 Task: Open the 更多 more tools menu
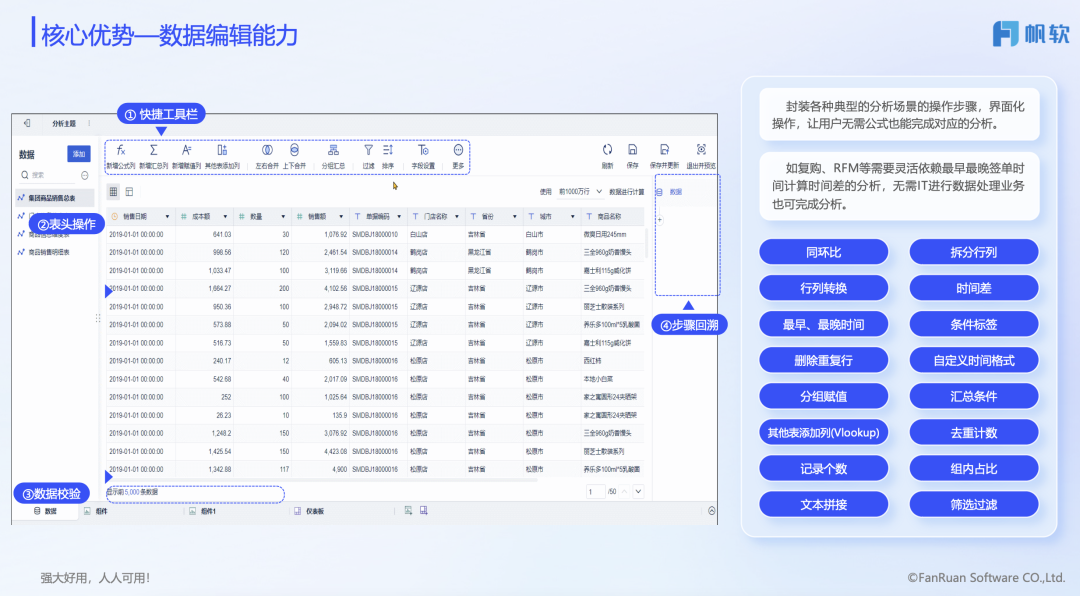[x=458, y=150]
